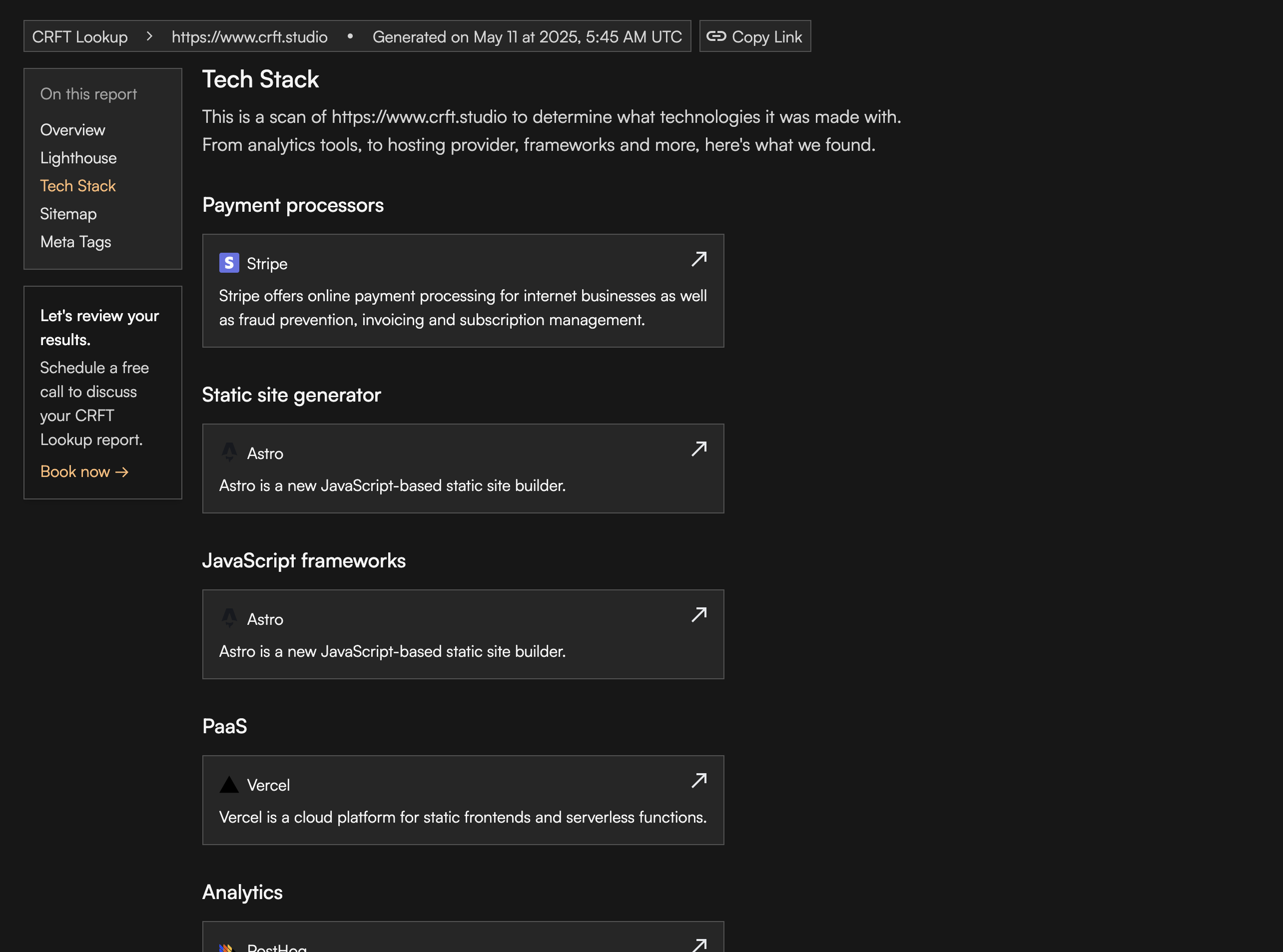Open Meta Tags section
This screenshot has width=1283, height=952.
(x=75, y=242)
